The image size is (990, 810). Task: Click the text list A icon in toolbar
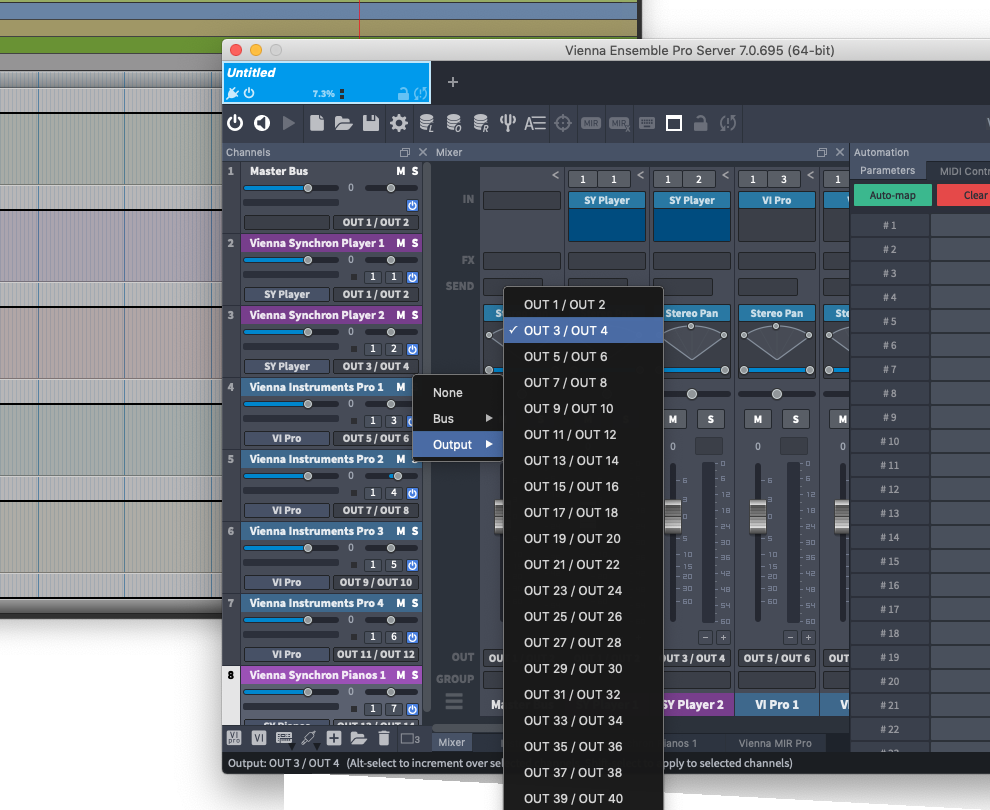click(x=535, y=122)
